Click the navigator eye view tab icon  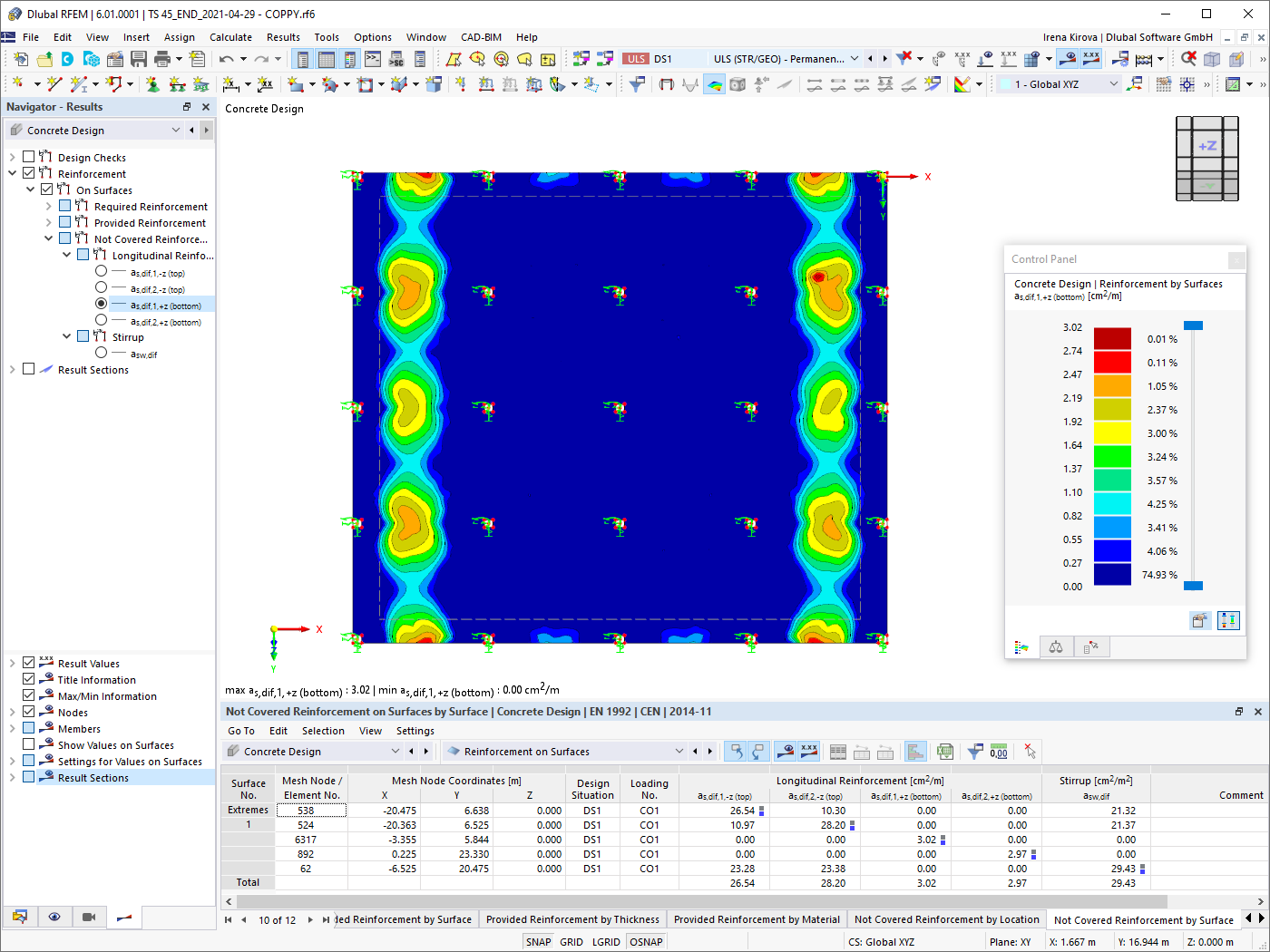point(54,917)
